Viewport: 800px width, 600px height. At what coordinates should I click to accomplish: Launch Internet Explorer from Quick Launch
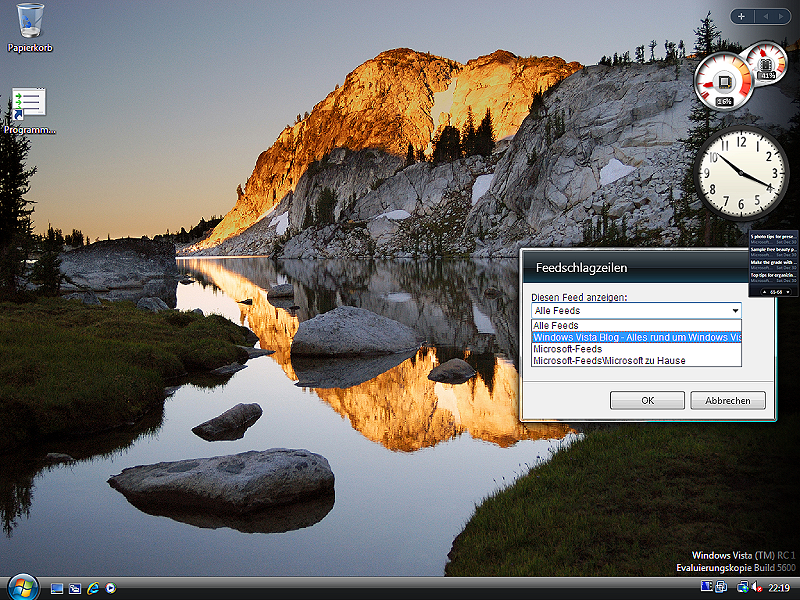(93, 588)
